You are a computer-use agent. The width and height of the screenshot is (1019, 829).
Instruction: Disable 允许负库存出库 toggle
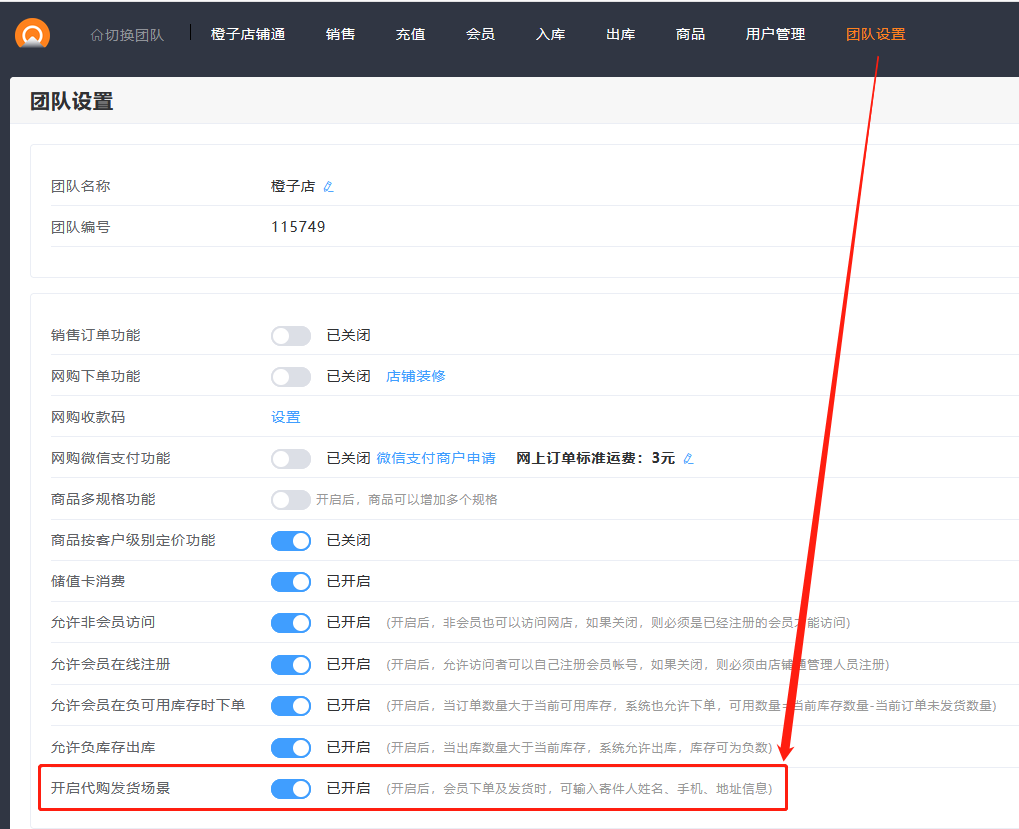pyautogui.click(x=291, y=747)
